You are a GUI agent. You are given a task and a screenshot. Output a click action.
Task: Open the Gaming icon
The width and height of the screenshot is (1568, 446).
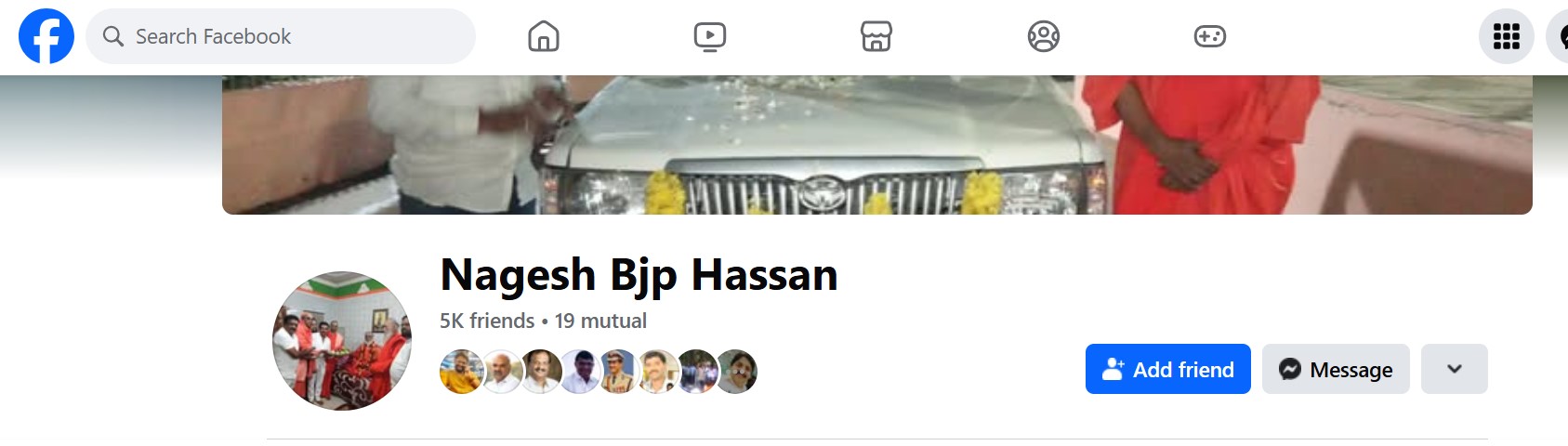[x=1210, y=36]
